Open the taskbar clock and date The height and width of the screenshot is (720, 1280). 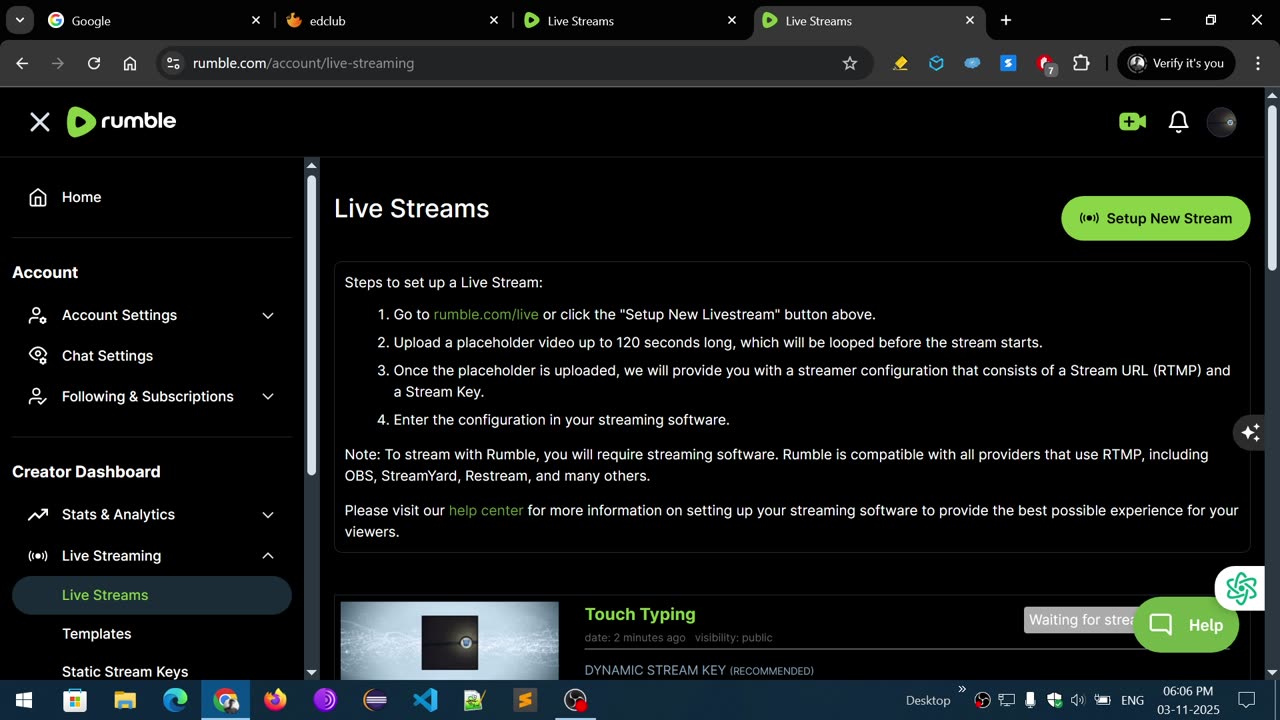coord(1188,700)
